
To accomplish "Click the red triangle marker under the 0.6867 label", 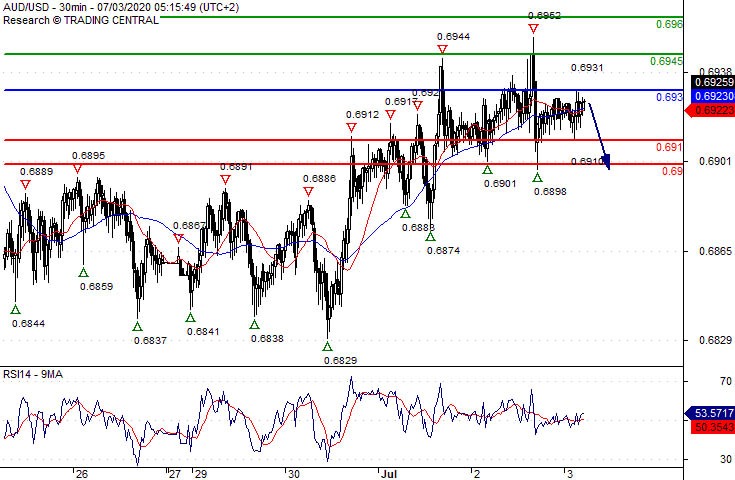I will [x=178, y=239].
